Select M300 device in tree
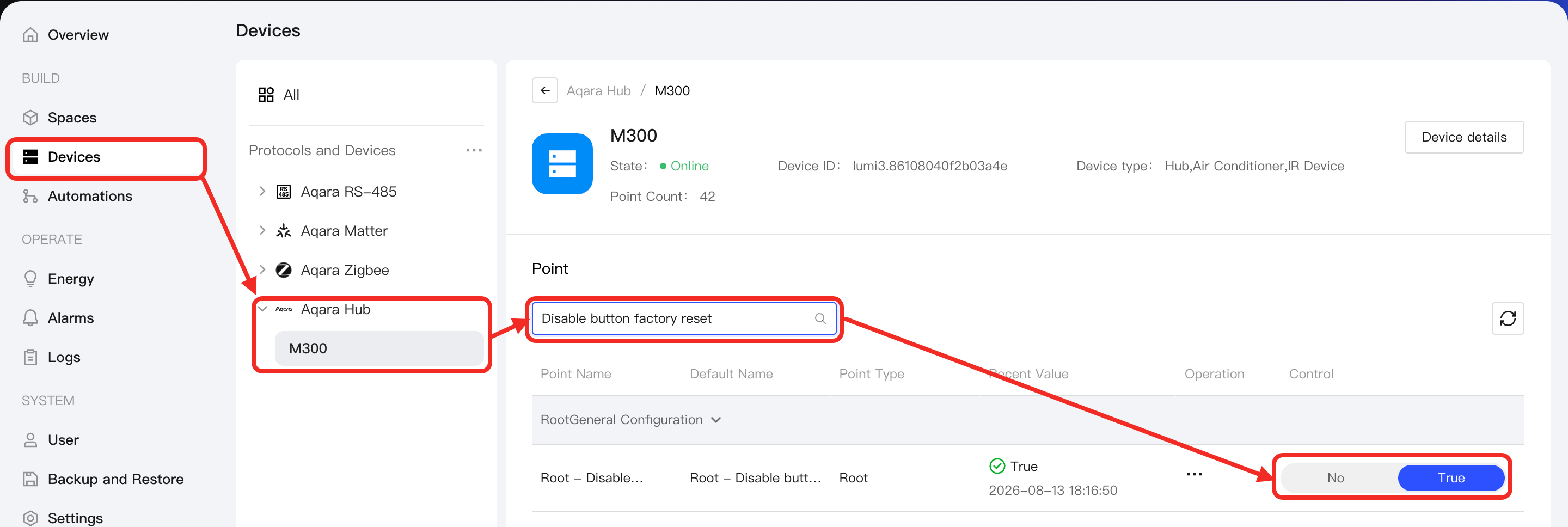The image size is (1568, 527). [379, 348]
